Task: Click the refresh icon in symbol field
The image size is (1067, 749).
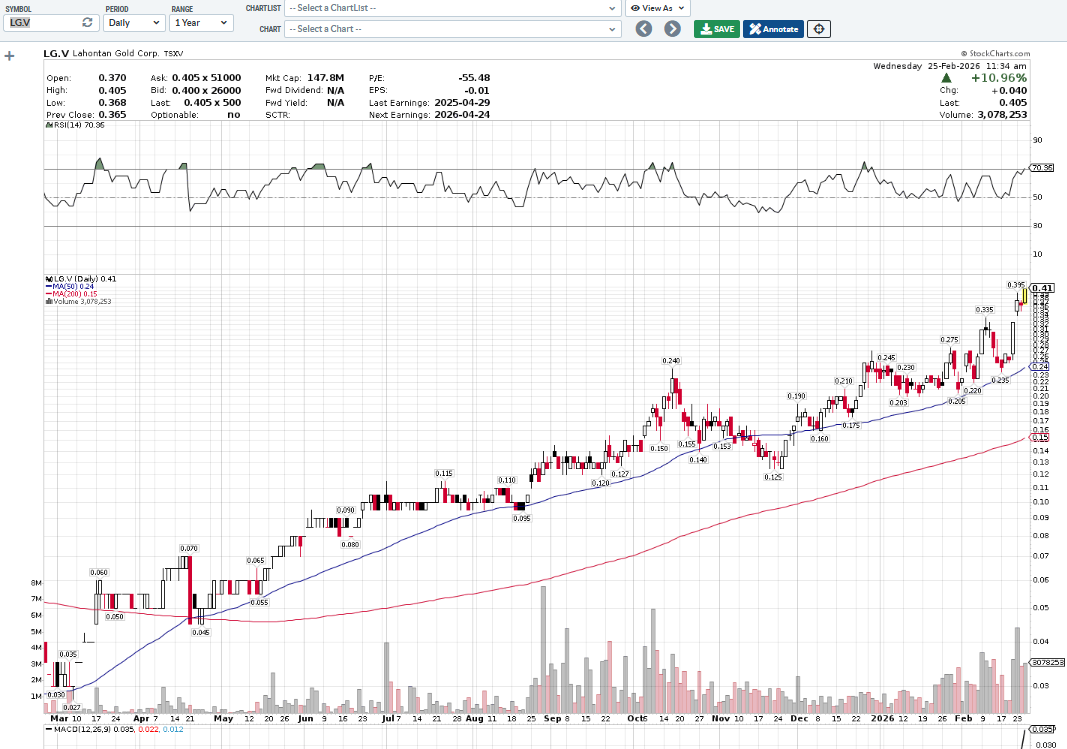Action: point(87,22)
